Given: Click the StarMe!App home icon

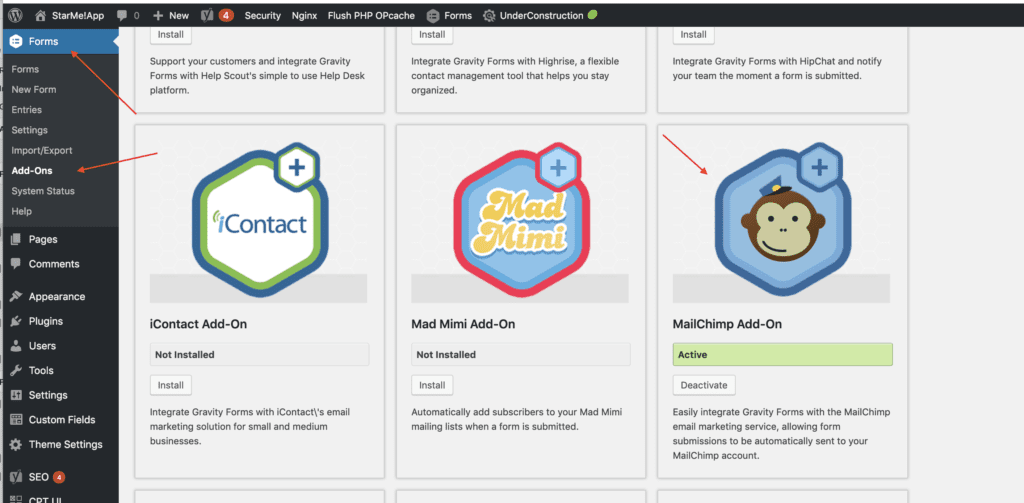Looking at the screenshot, I should pyautogui.click(x=40, y=15).
